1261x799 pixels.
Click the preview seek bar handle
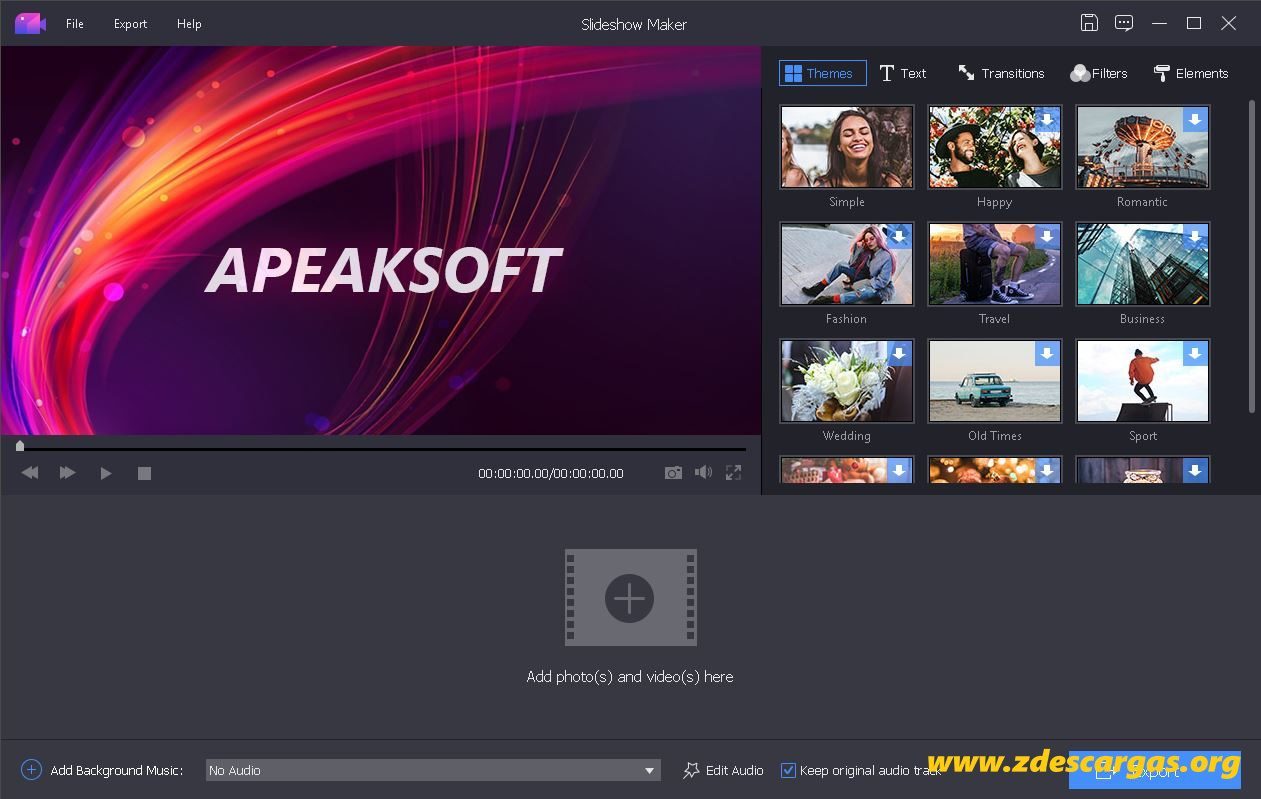20,446
